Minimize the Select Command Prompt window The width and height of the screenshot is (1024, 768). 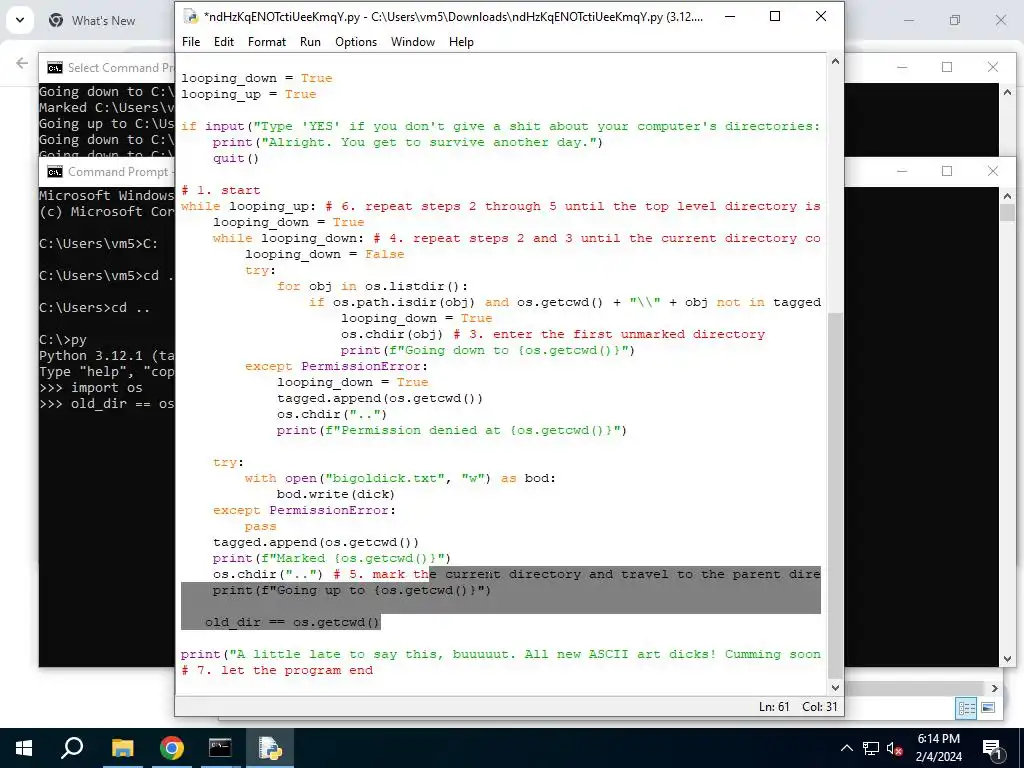[902, 67]
